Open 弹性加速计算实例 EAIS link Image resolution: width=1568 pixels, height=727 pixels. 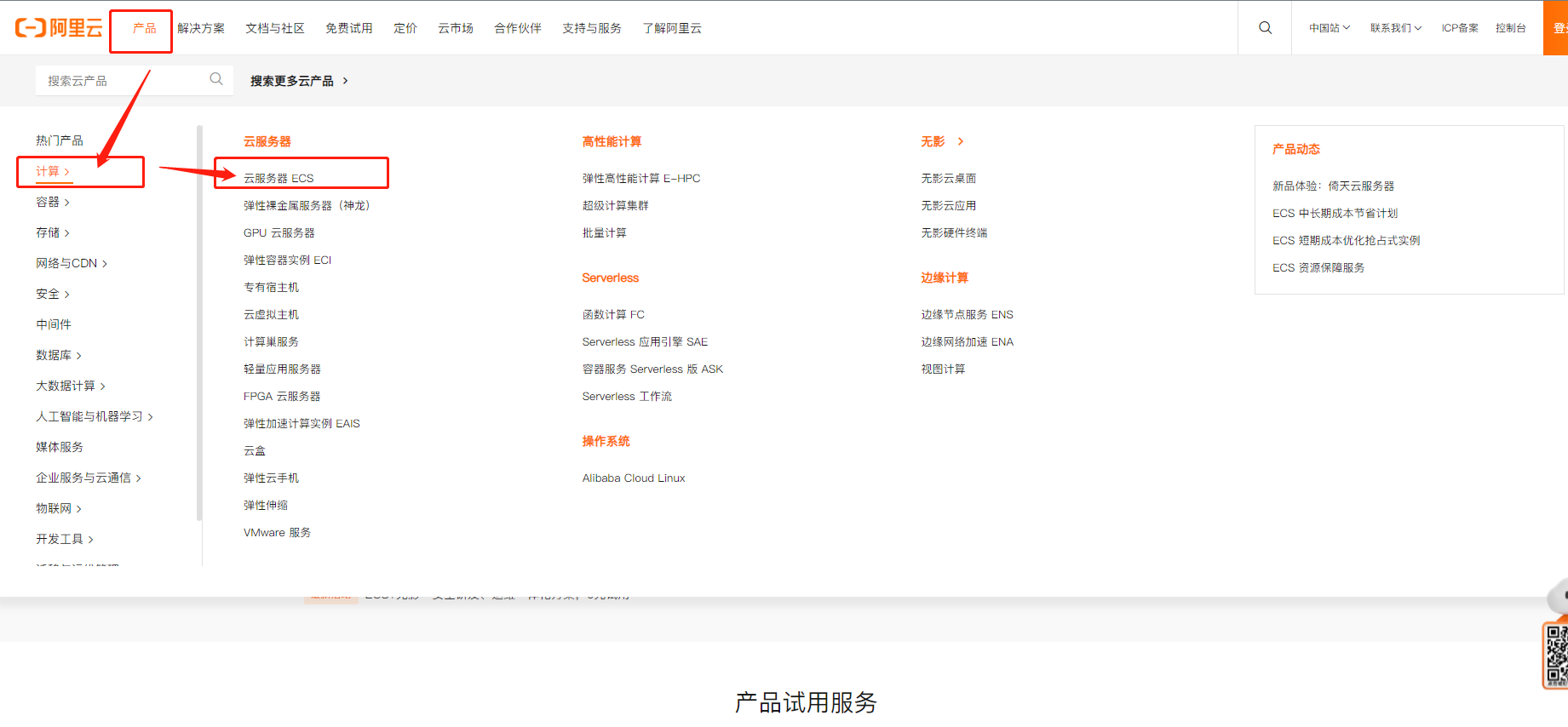pos(302,423)
